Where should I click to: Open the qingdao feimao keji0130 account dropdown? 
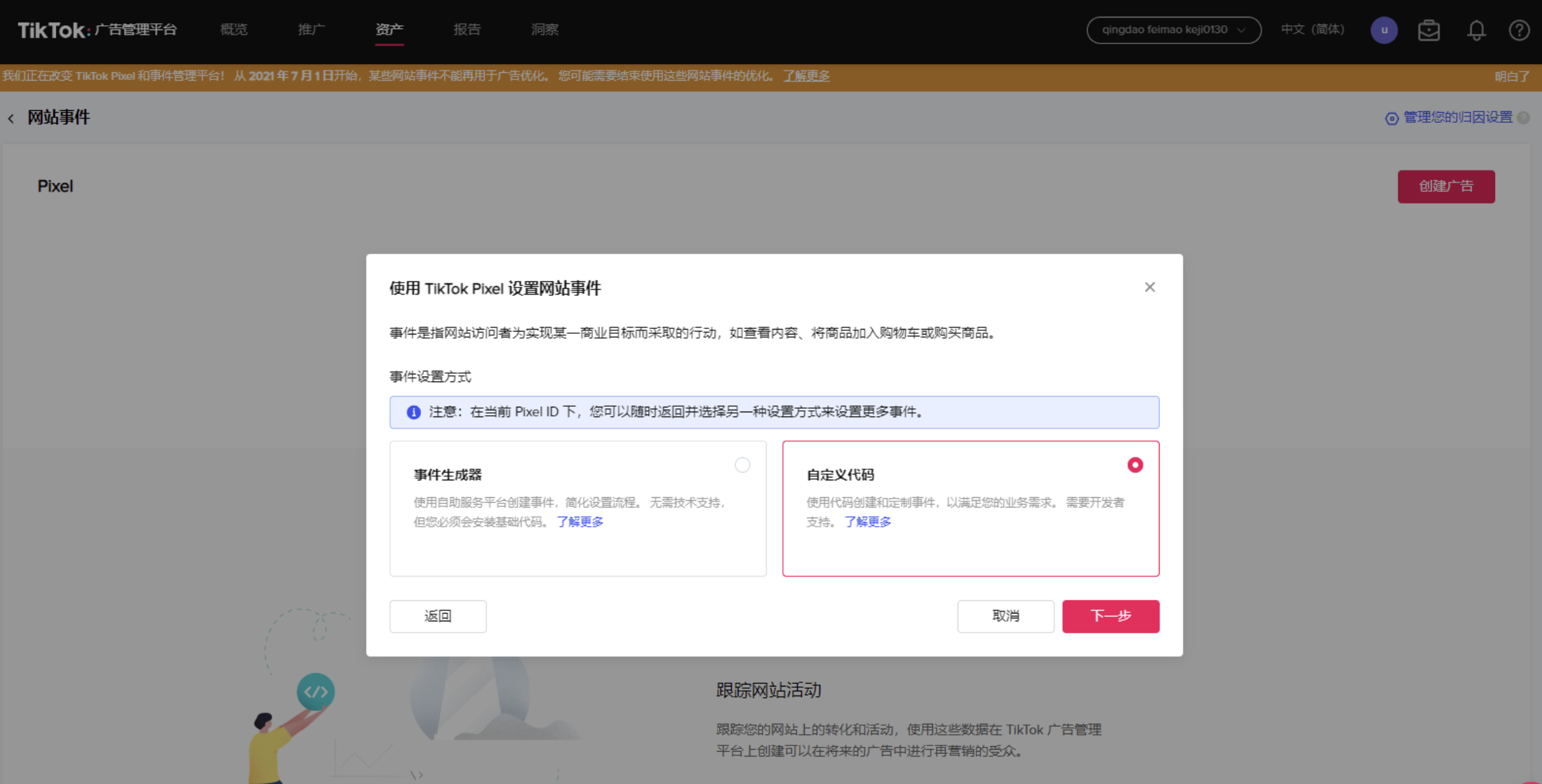[x=1174, y=30]
